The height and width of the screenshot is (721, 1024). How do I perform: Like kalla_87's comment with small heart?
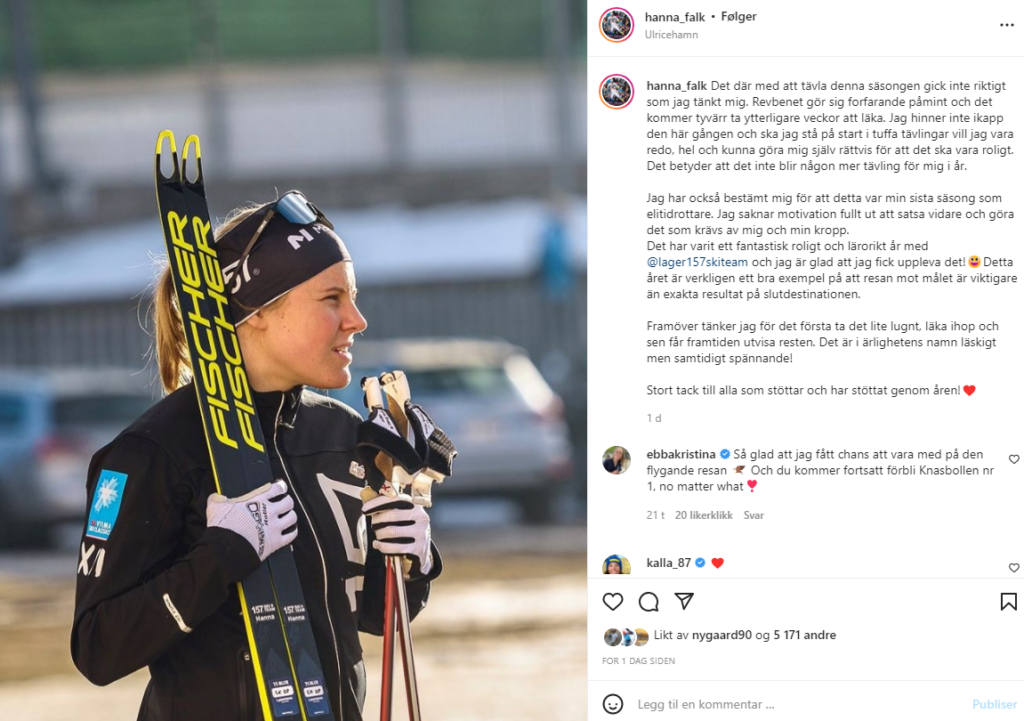coord(1014,568)
